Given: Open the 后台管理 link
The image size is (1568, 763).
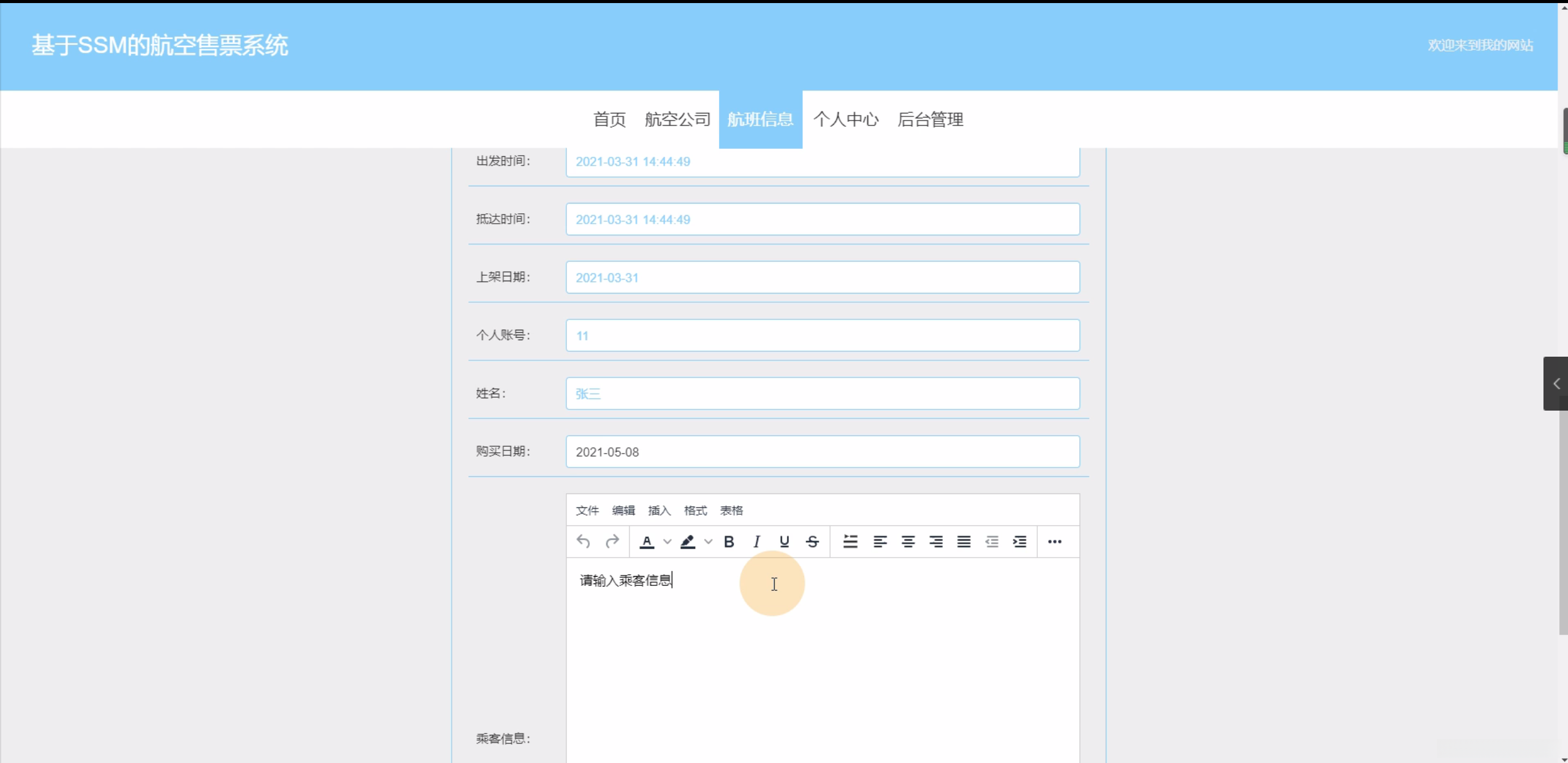Looking at the screenshot, I should 930,120.
